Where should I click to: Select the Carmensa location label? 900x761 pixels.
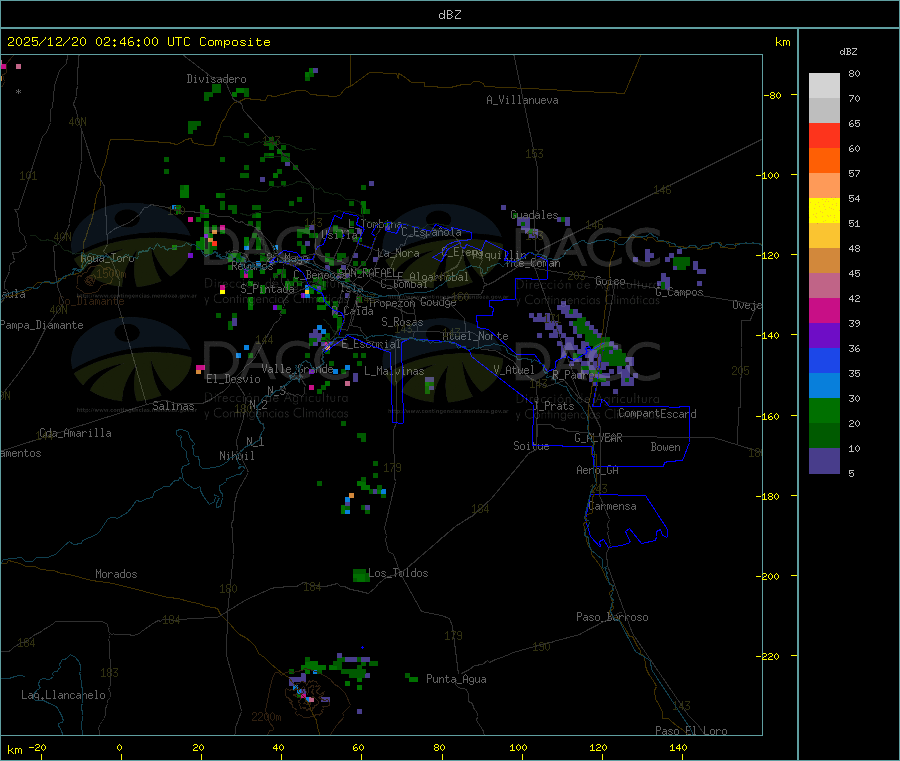coord(612,507)
